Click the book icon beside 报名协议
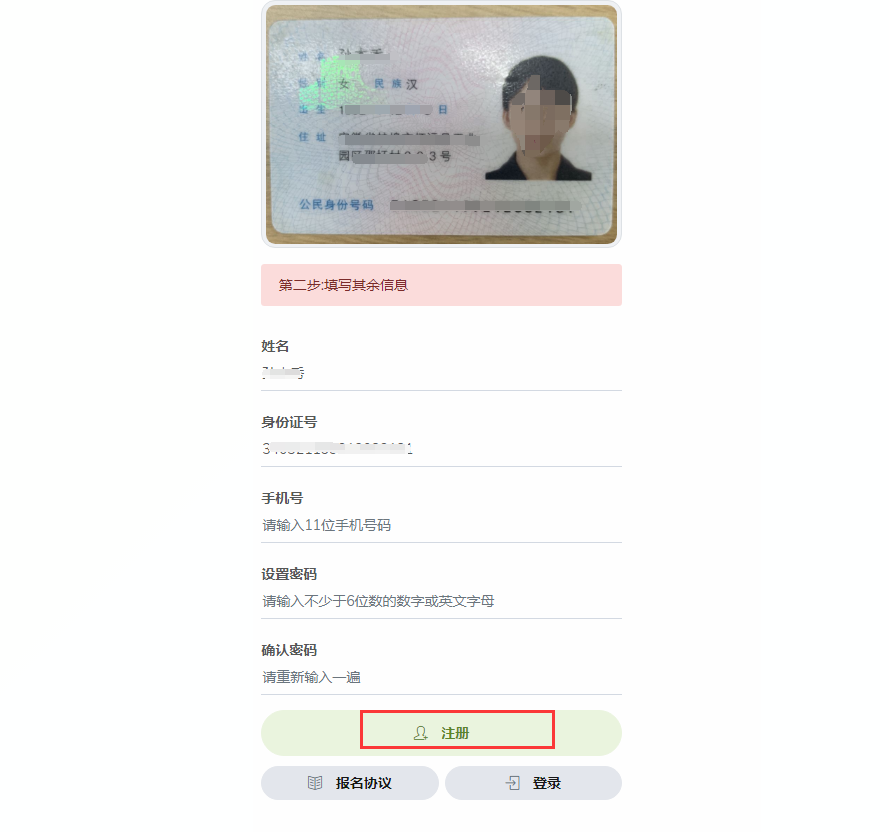Viewport: 889px width, 832px height. click(x=315, y=783)
